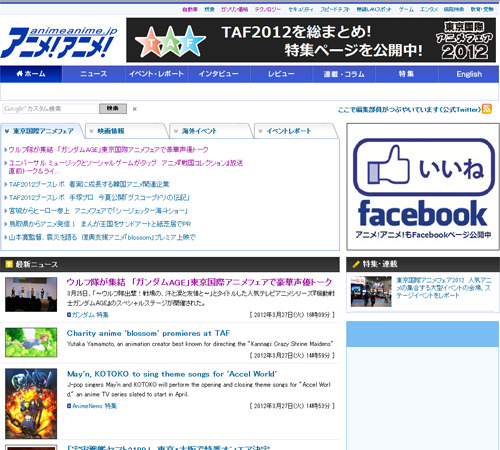Open the ウルフ隊が集結 news headline
Image resolution: width=500 pixels, height=450 pixels.
199,282
